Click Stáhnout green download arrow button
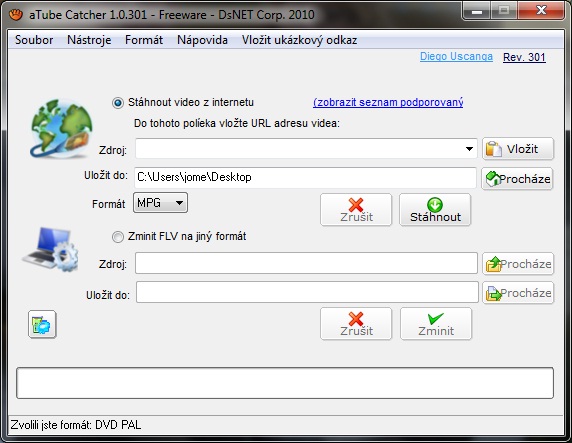572x443 pixels. point(435,210)
